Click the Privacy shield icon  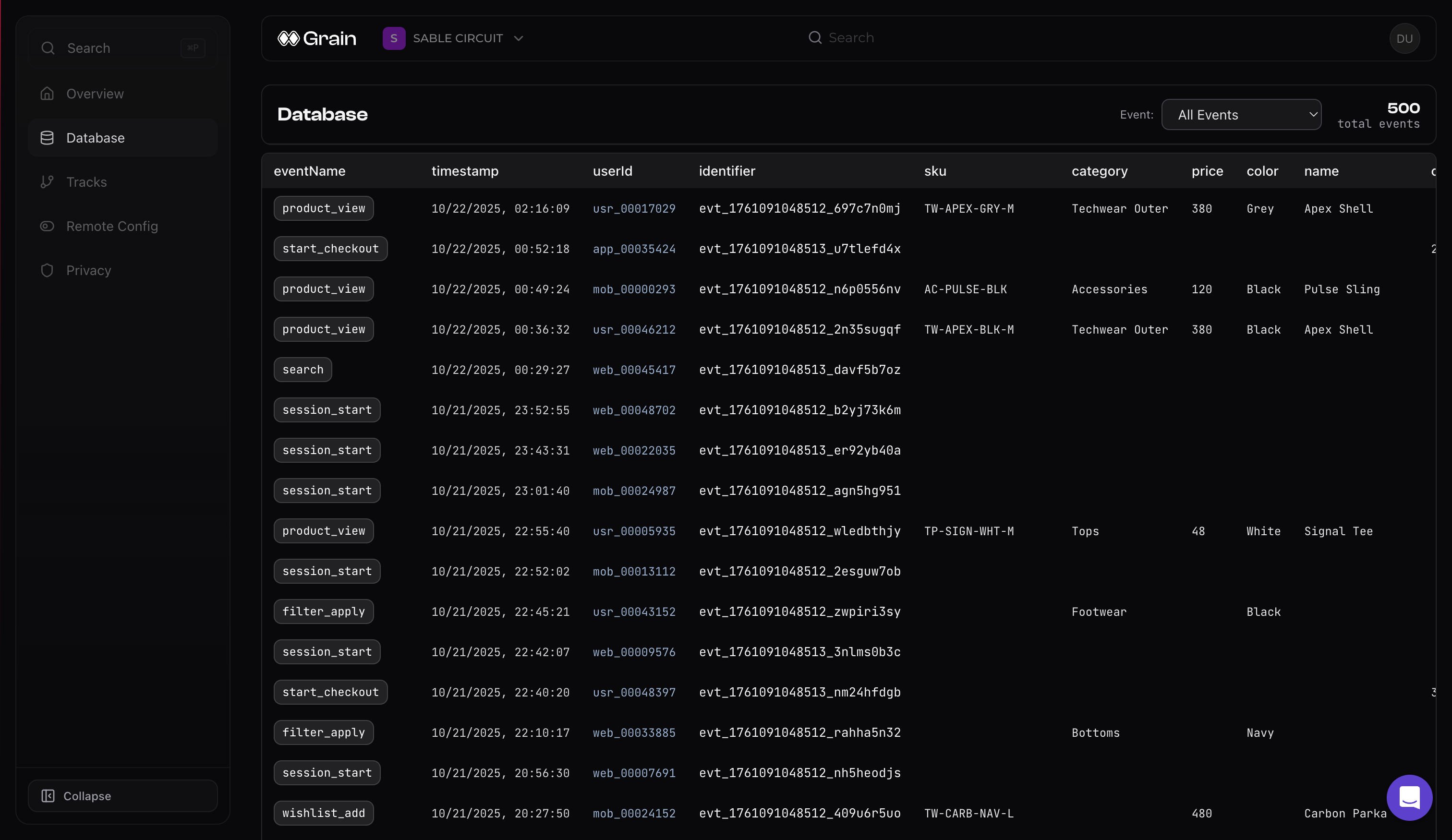[47, 270]
